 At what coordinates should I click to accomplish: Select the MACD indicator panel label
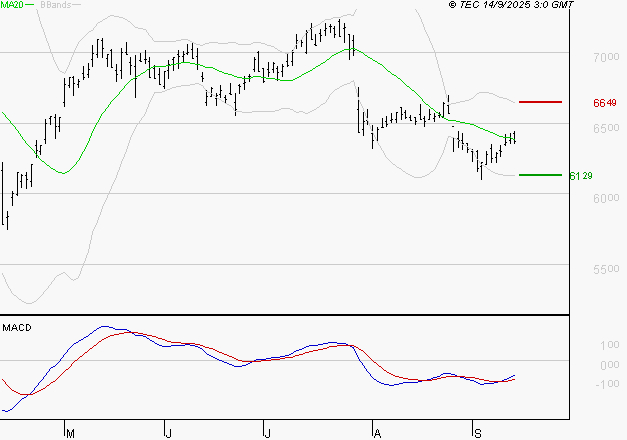pyautogui.click(x=16, y=328)
